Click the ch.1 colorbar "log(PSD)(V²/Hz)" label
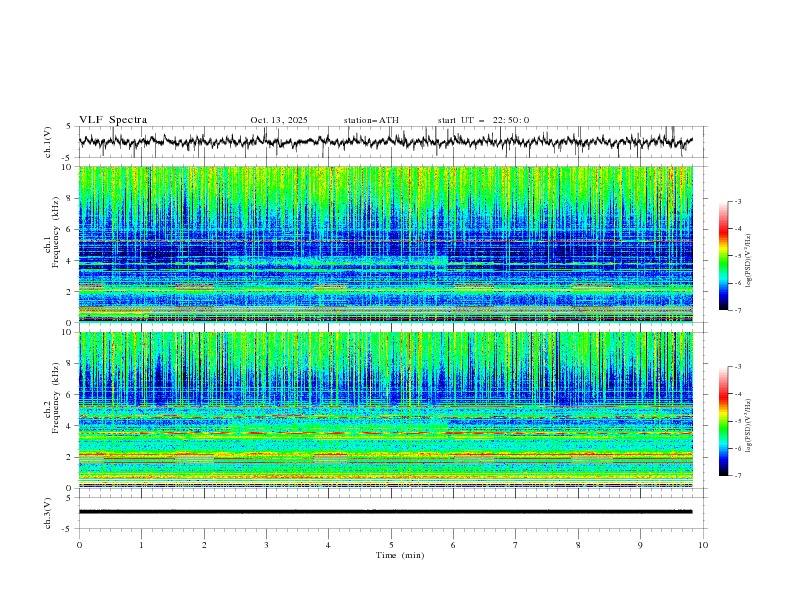 tap(749, 261)
